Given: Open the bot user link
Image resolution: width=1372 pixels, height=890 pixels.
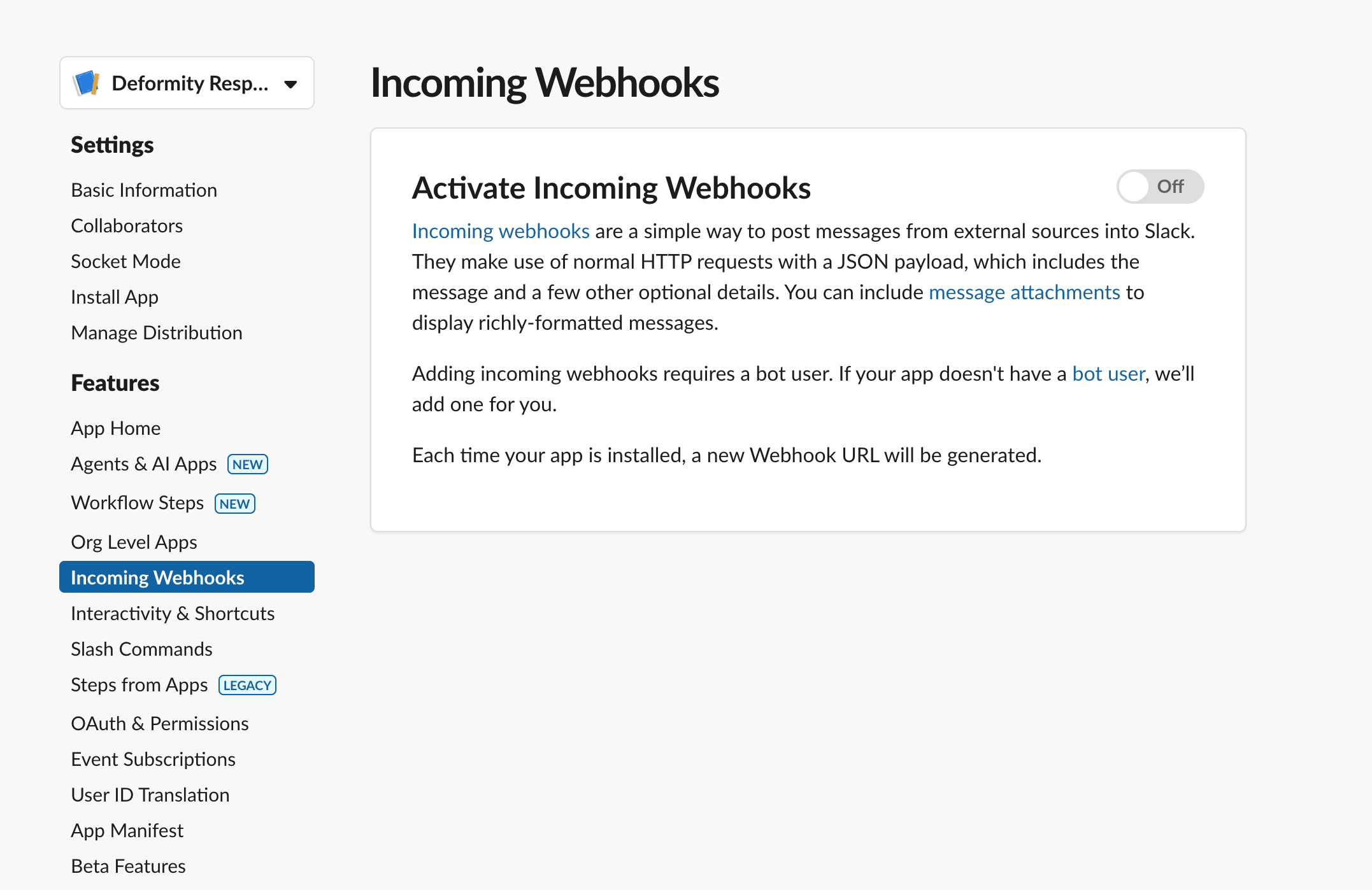Looking at the screenshot, I should tap(1108, 374).
